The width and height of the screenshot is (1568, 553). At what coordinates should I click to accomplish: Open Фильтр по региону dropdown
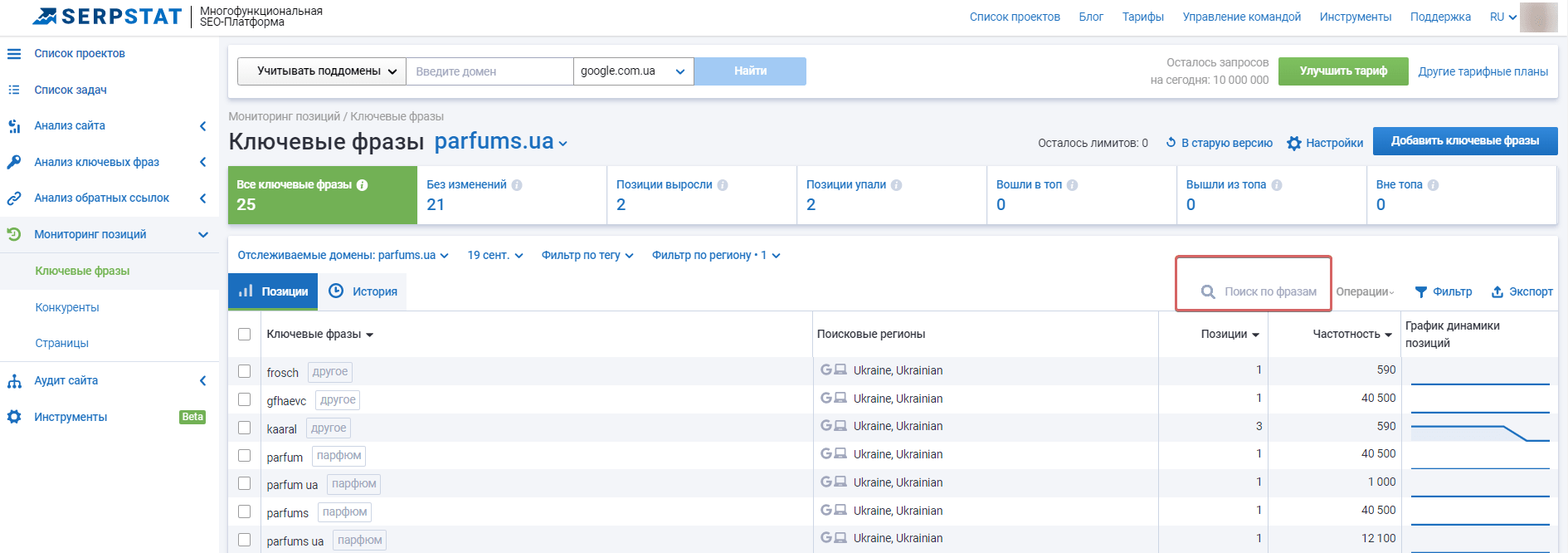coord(716,256)
